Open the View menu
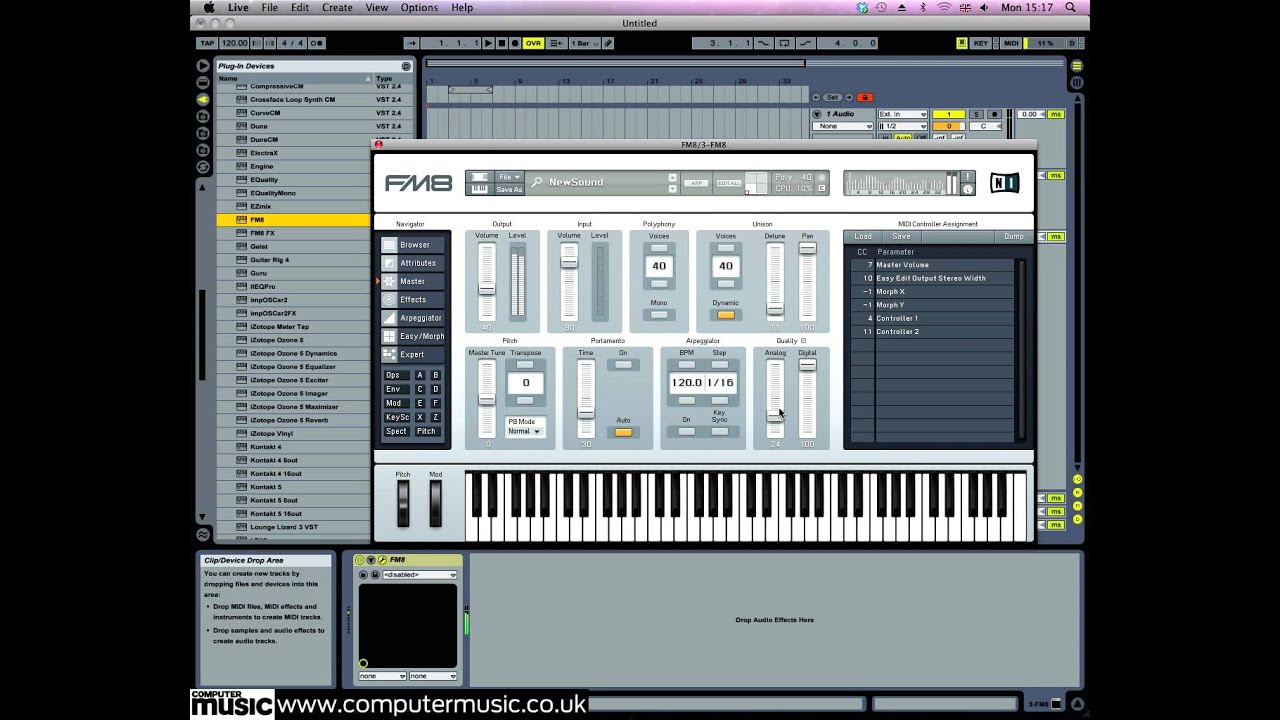Image resolution: width=1280 pixels, height=720 pixels. coord(377,7)
